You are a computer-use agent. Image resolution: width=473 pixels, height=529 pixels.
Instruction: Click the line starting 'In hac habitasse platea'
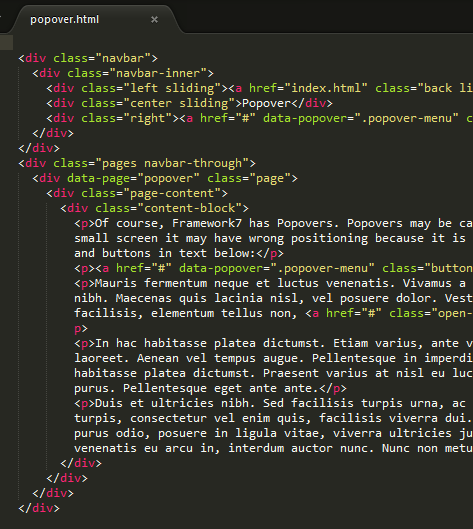[x=274, y=343]
